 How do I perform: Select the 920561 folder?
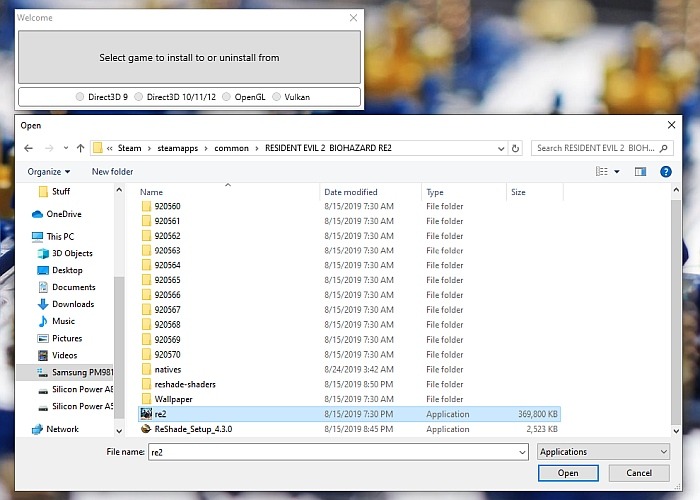click(167, 221)
